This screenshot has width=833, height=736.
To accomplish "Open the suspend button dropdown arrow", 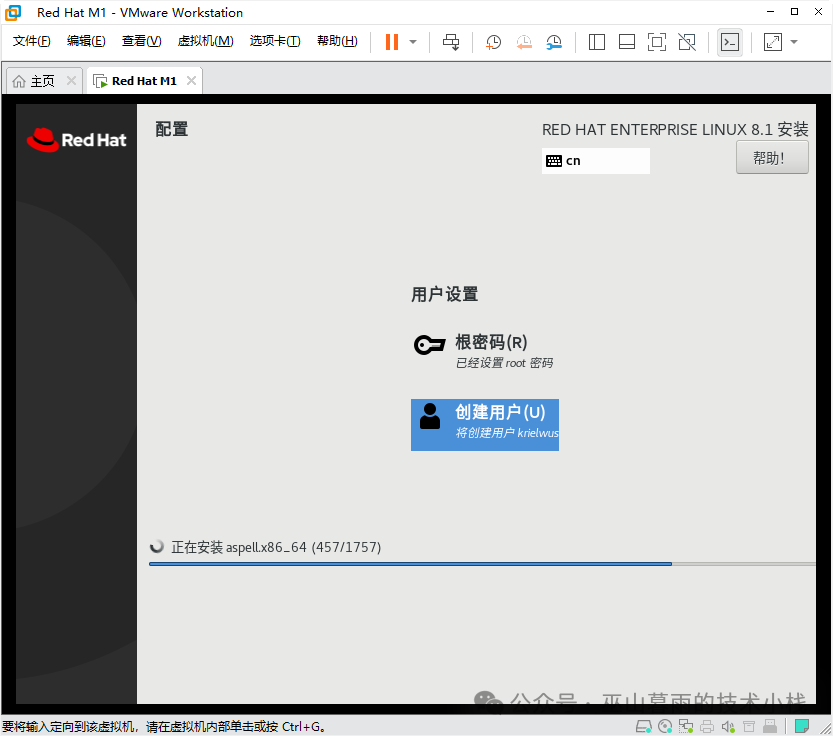I will [413, 42].
